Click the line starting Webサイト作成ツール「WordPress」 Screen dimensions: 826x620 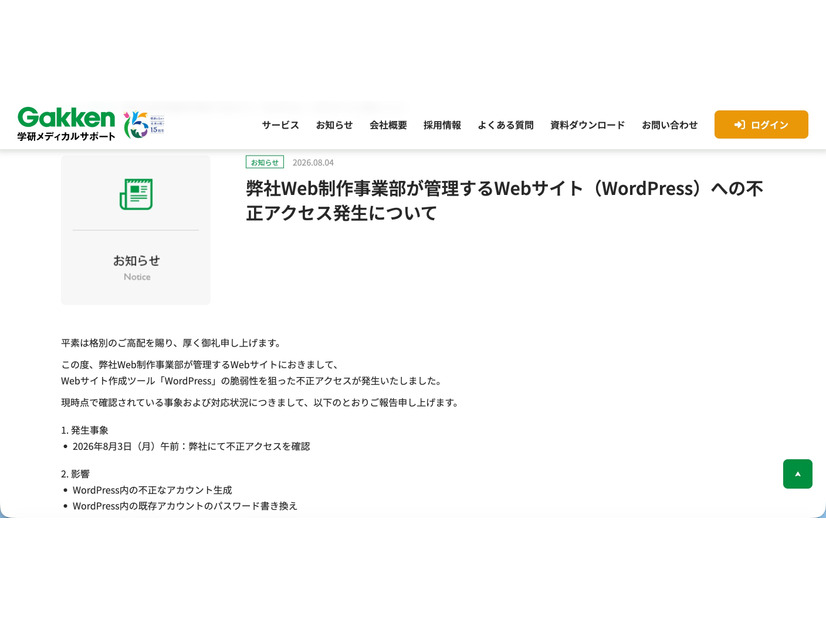[253, 381]
